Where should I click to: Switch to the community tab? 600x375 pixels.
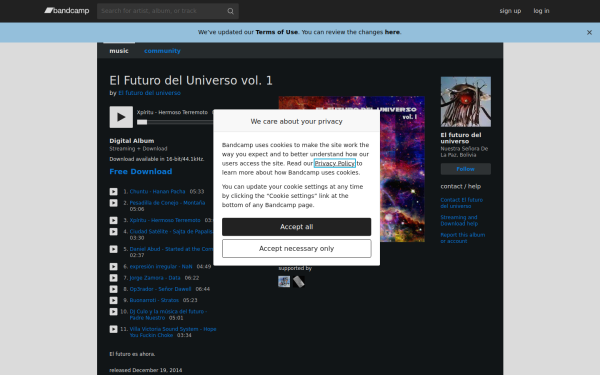coord(162,51)
